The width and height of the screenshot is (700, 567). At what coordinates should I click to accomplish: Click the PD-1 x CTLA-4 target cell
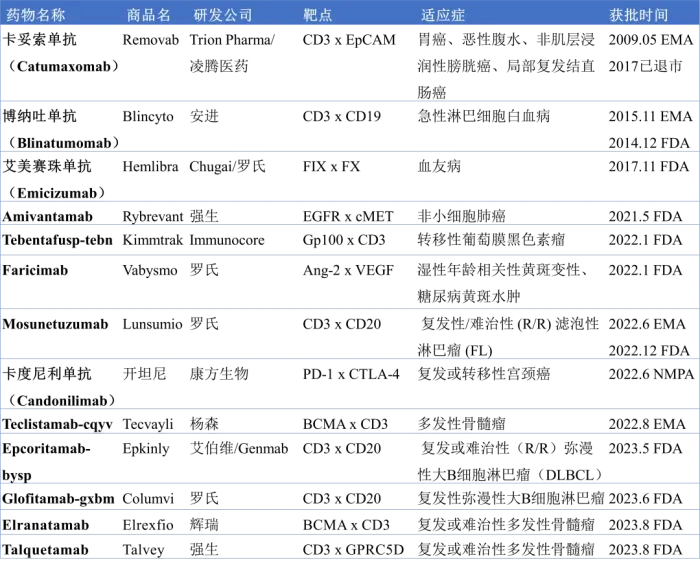pos(351,374)
